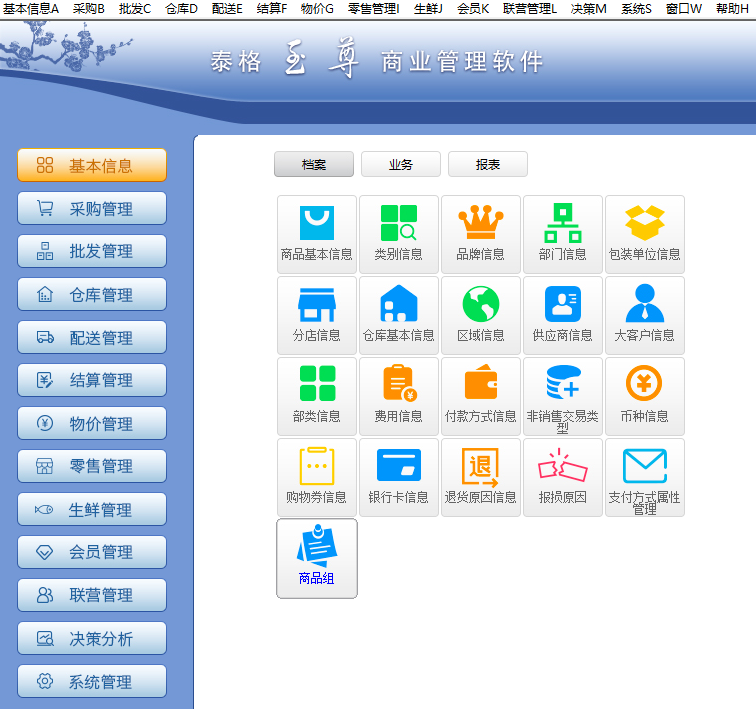Viewport: 756px width, 709px height.
Task: Open the 商品组 icon
Action: [316, 557]
